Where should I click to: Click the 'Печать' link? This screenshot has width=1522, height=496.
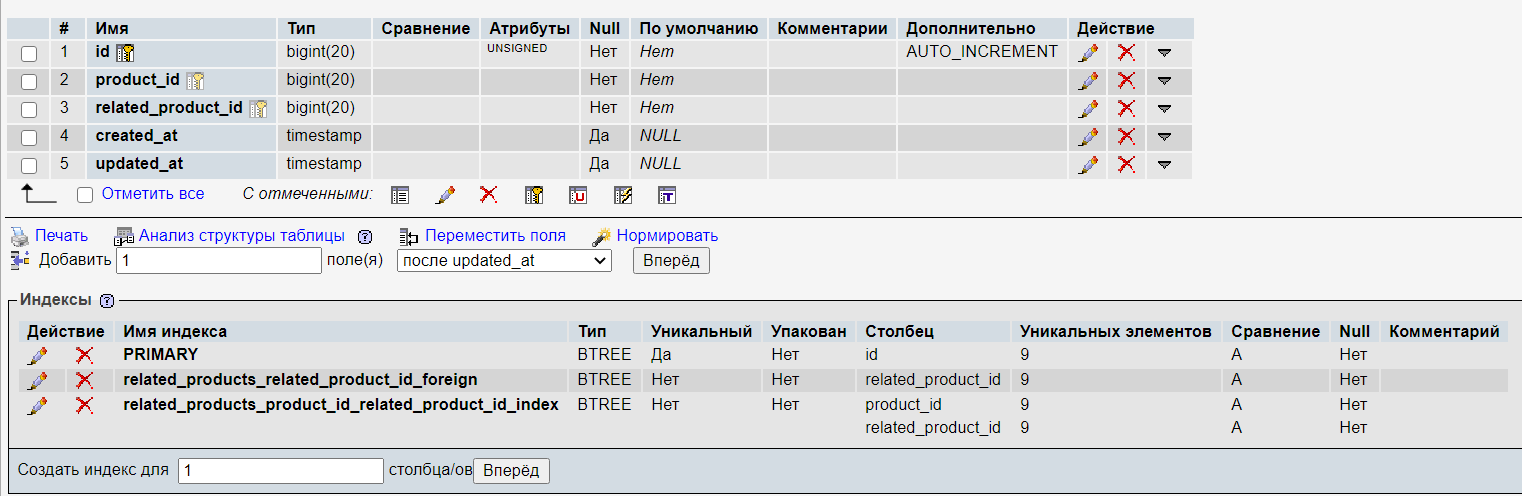tap(61, 236)
